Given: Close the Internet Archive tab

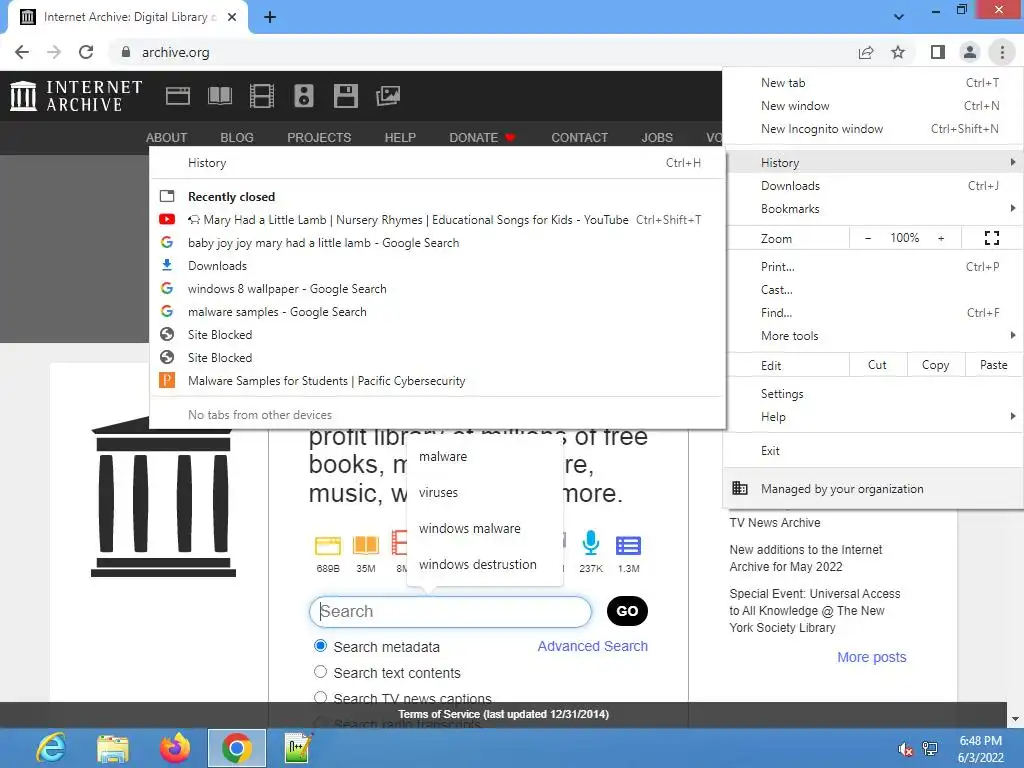Looking at the screenshot, I should (232, 17).
